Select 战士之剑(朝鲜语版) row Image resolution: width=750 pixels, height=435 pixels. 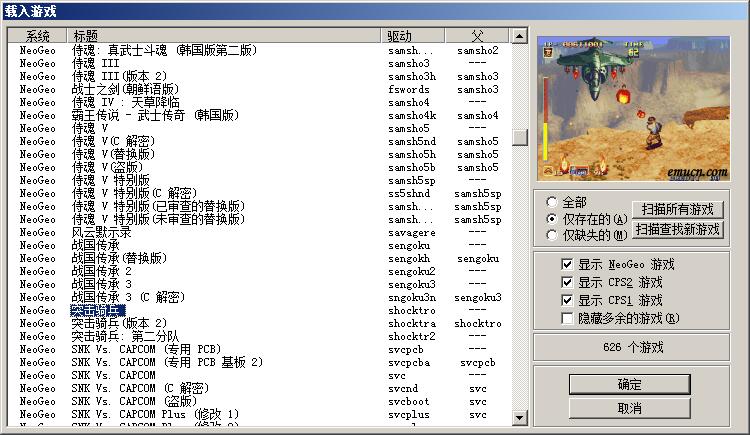click(x=259, y=89)
